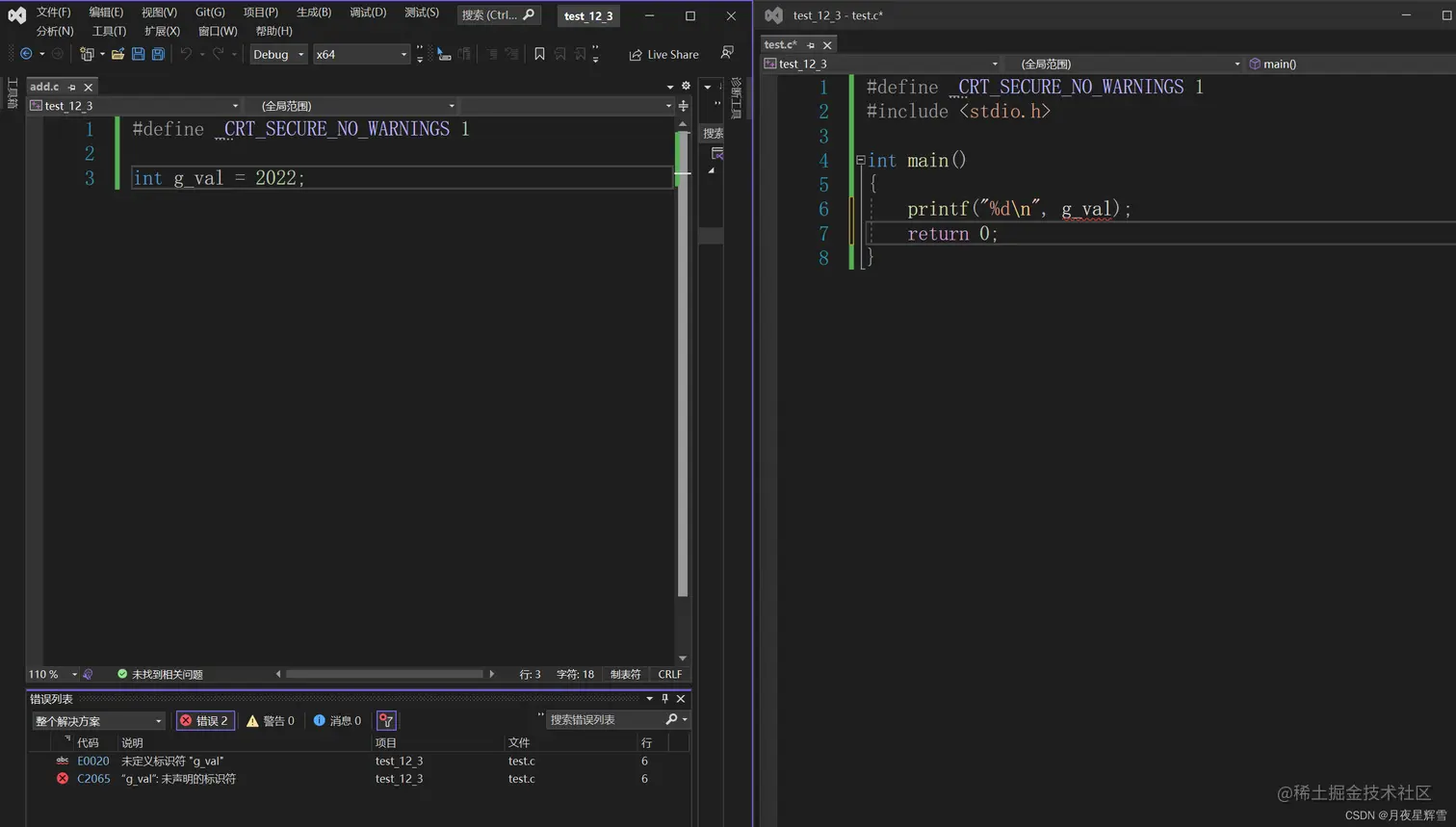Click the split editor icon right of add.c navigation bar
The image size is (1456, 827).
point(683,106)
